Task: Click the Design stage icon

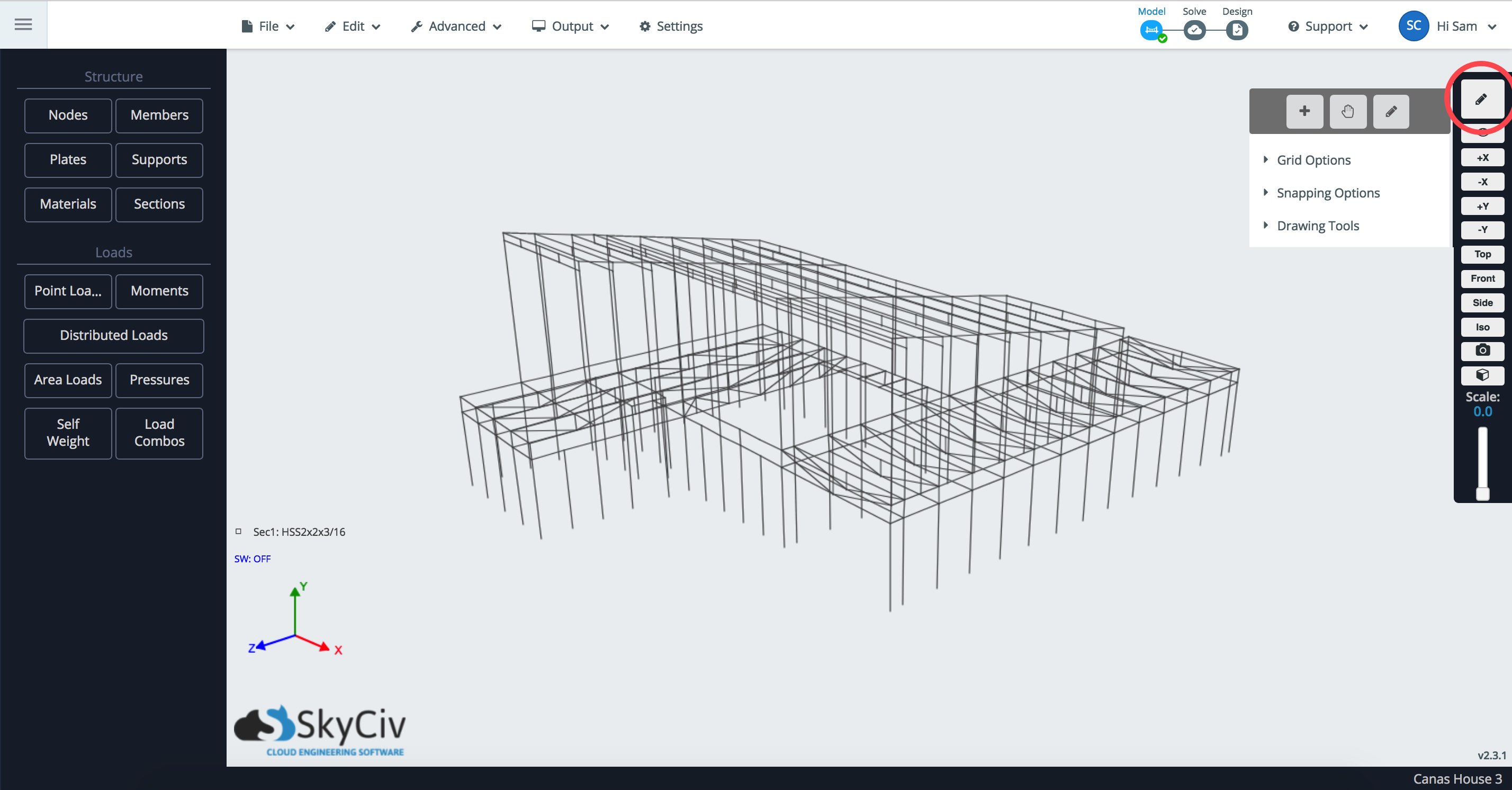Action: click(1237, 30)
